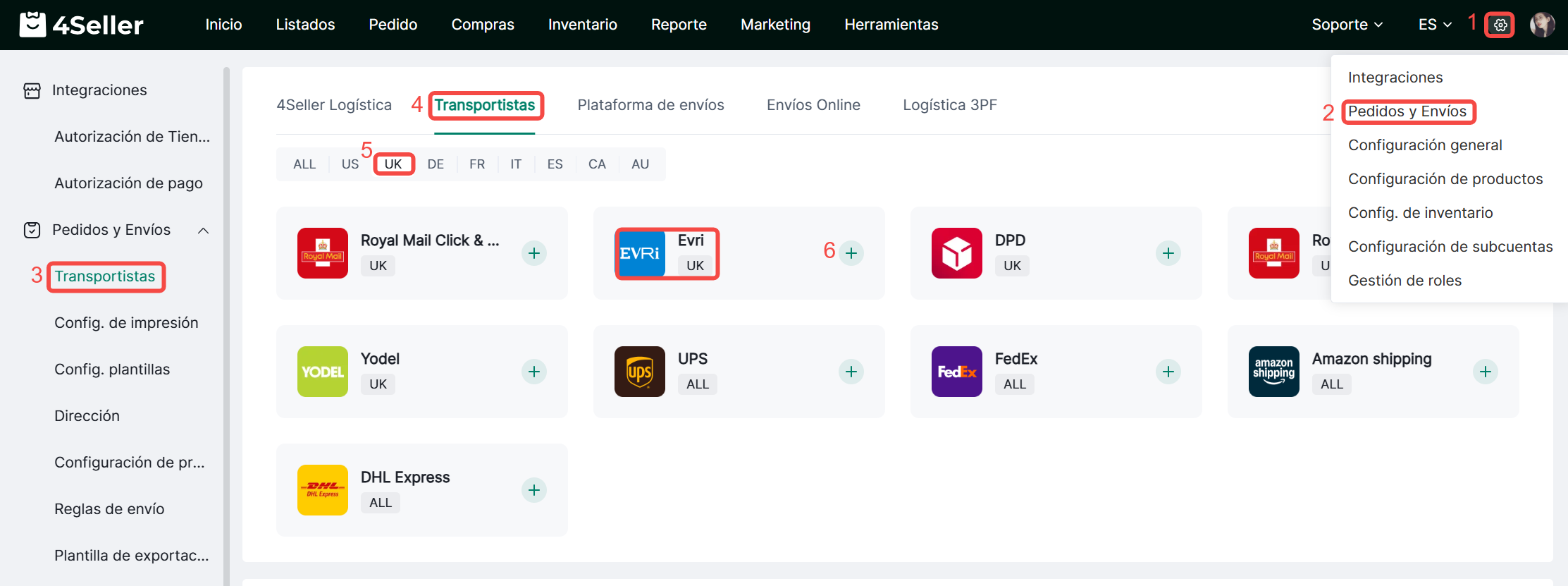Select the ALL country filter
1568x586 pixels.
coord(304,164)
